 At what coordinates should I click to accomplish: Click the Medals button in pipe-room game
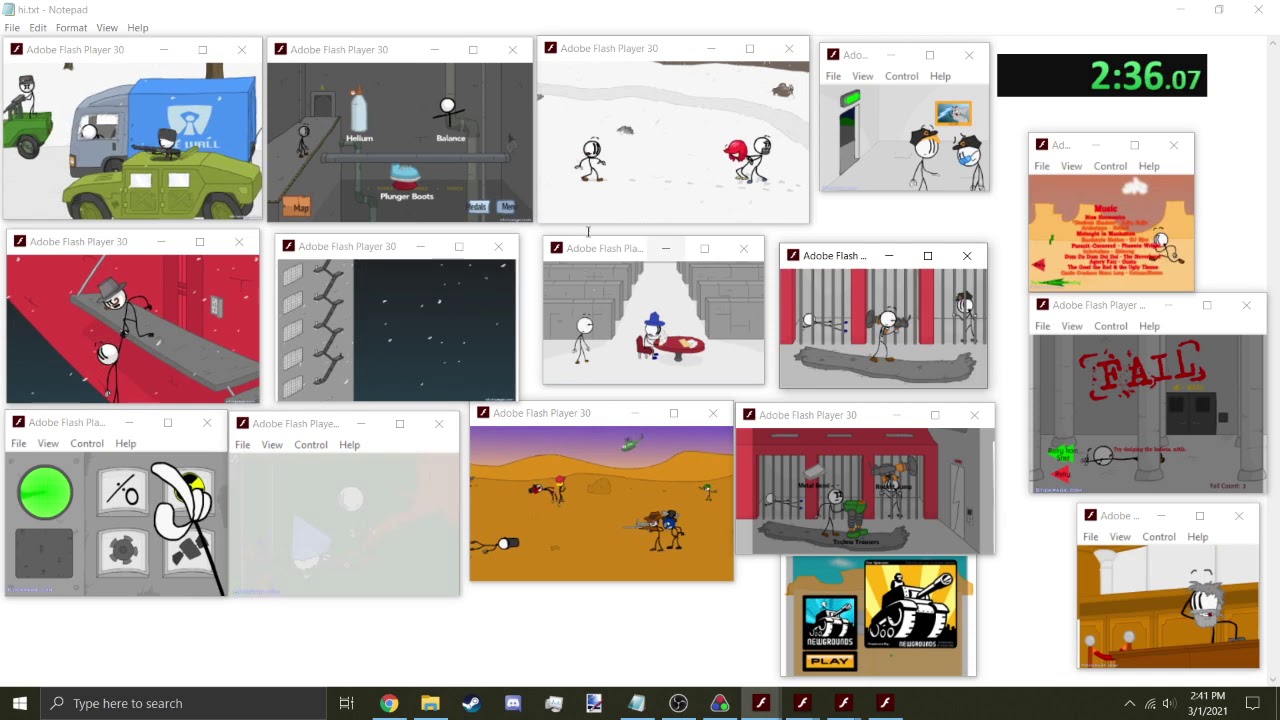pos(477,207)
